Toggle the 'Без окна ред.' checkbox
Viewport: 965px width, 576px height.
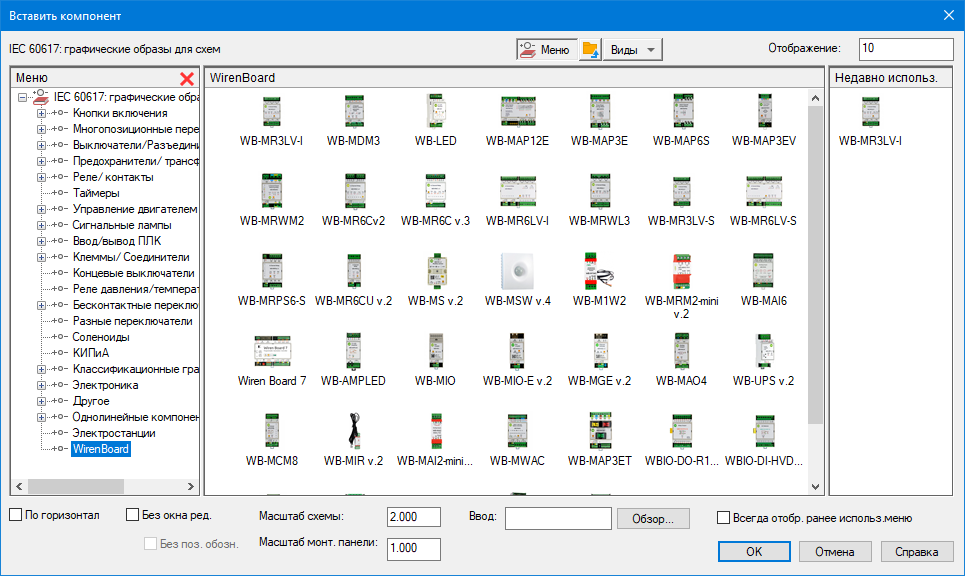pyautogui.click(x=133, y=516)
